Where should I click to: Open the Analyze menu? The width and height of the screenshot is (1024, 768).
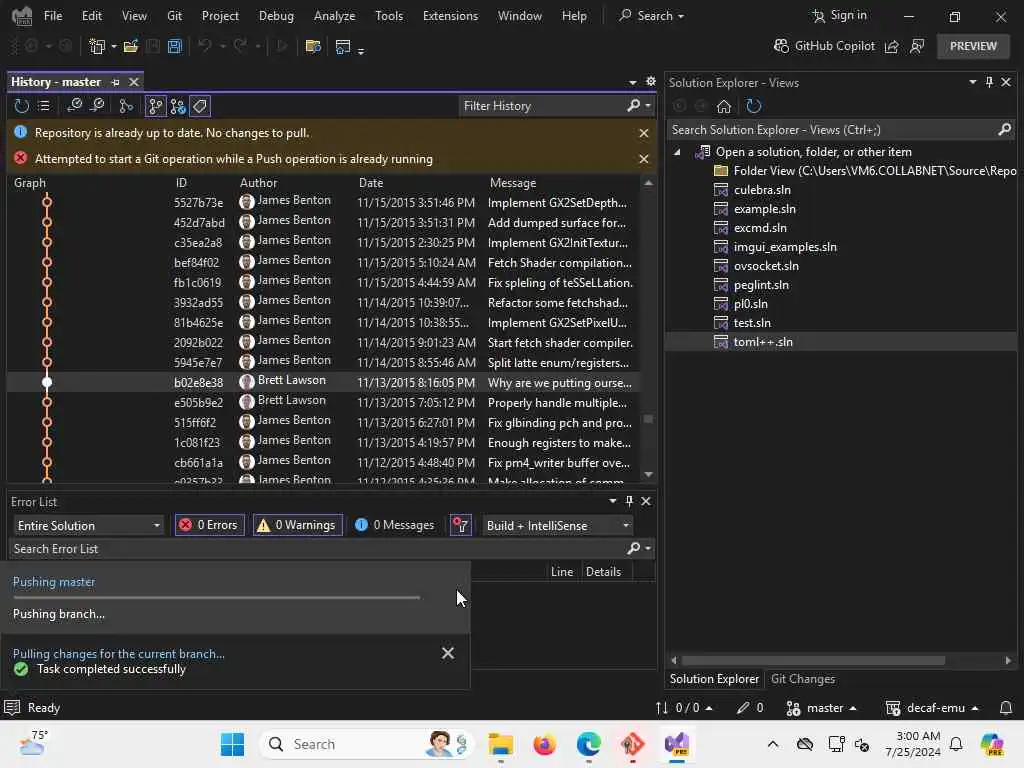click(334, 16)
